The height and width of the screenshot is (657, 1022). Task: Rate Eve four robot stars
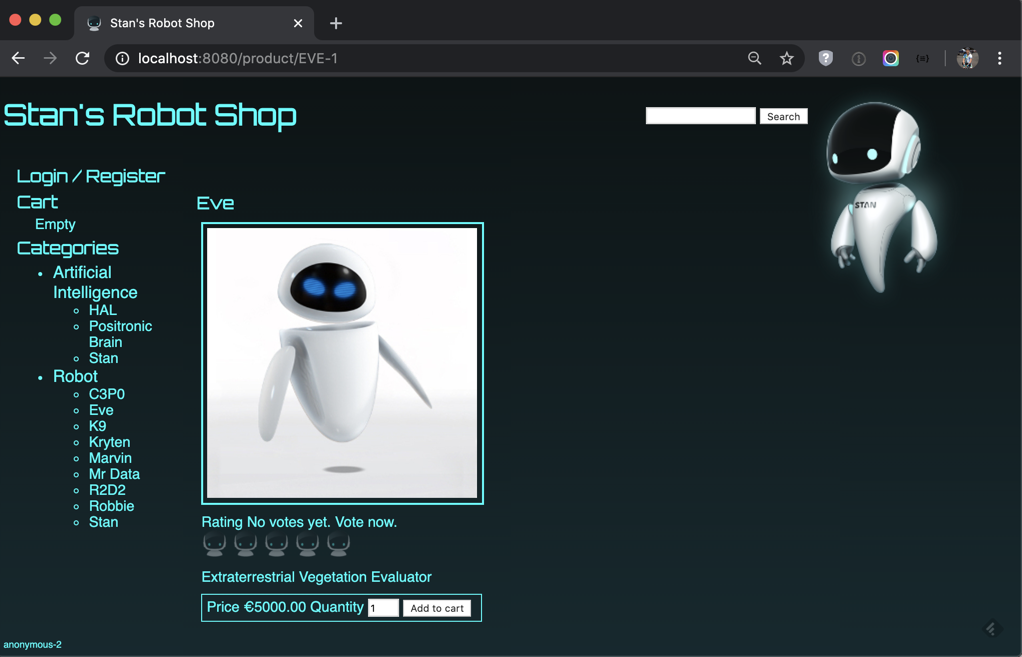click(x=308, y=544)
